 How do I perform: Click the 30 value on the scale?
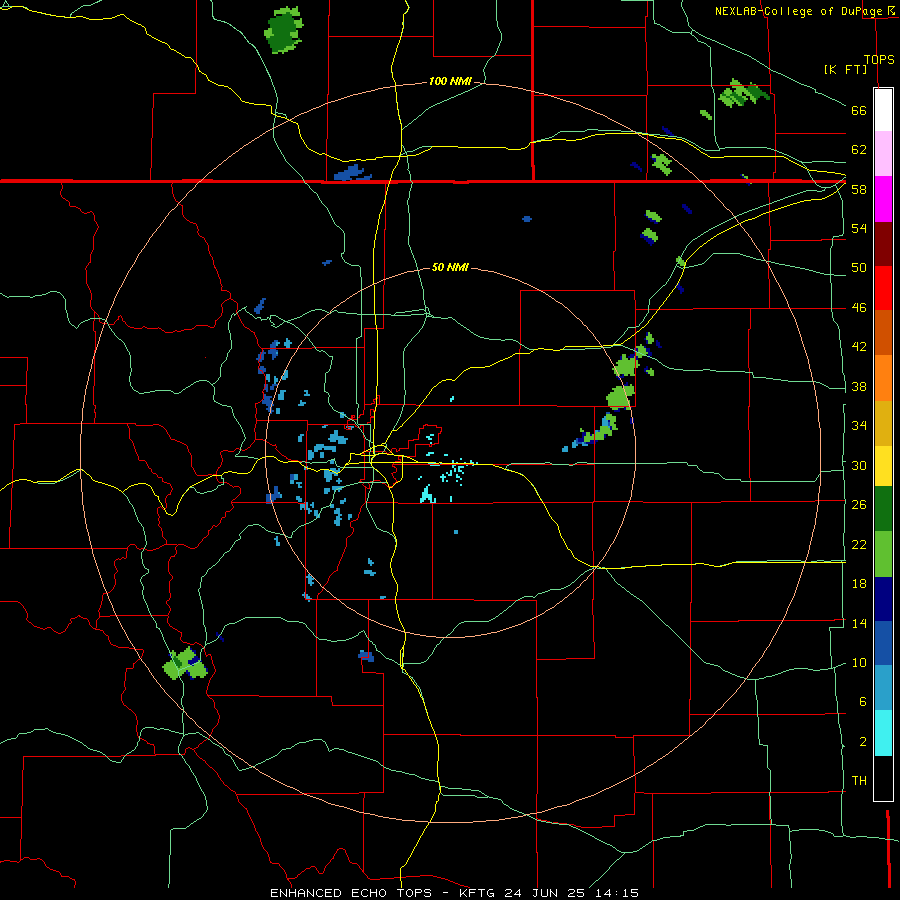[x=859, y=465]
